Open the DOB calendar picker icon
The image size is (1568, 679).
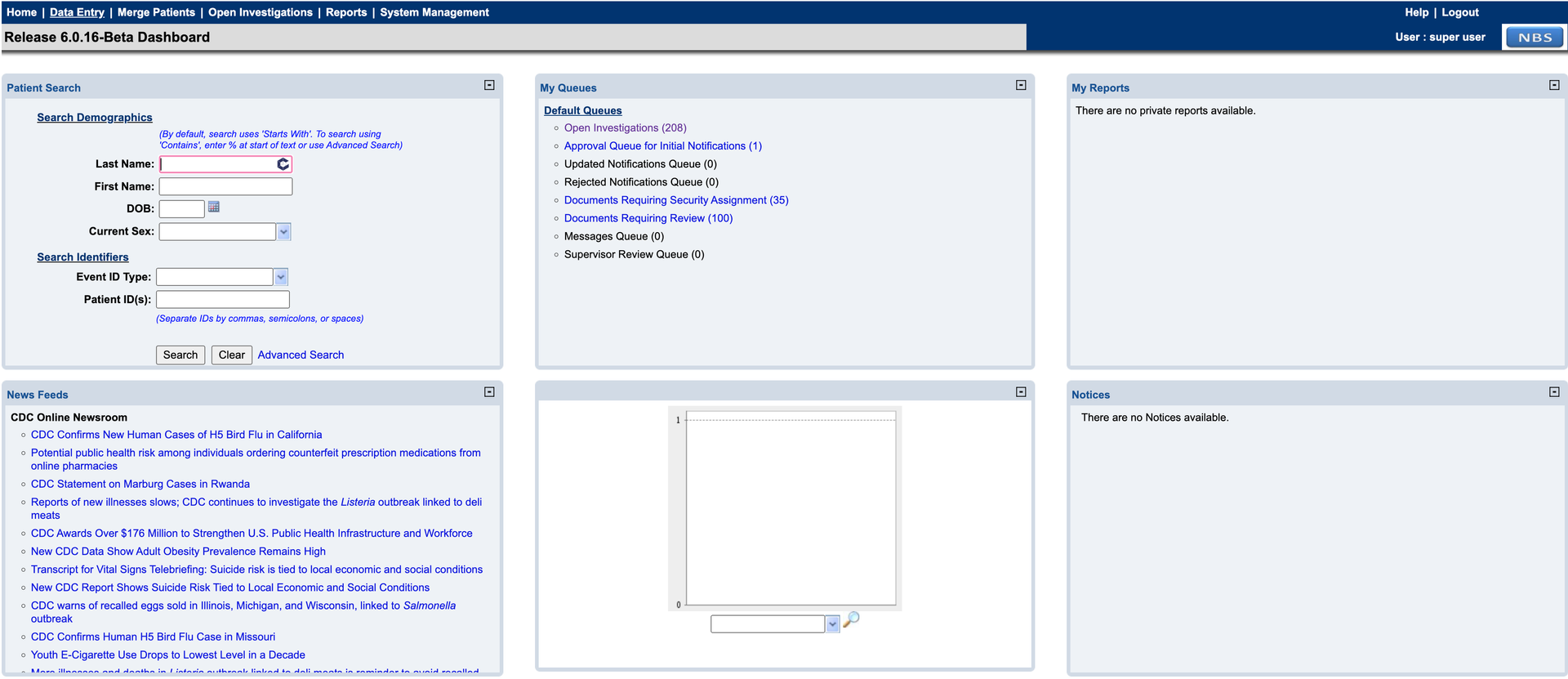pyautogui.click(x=214, y=208)
